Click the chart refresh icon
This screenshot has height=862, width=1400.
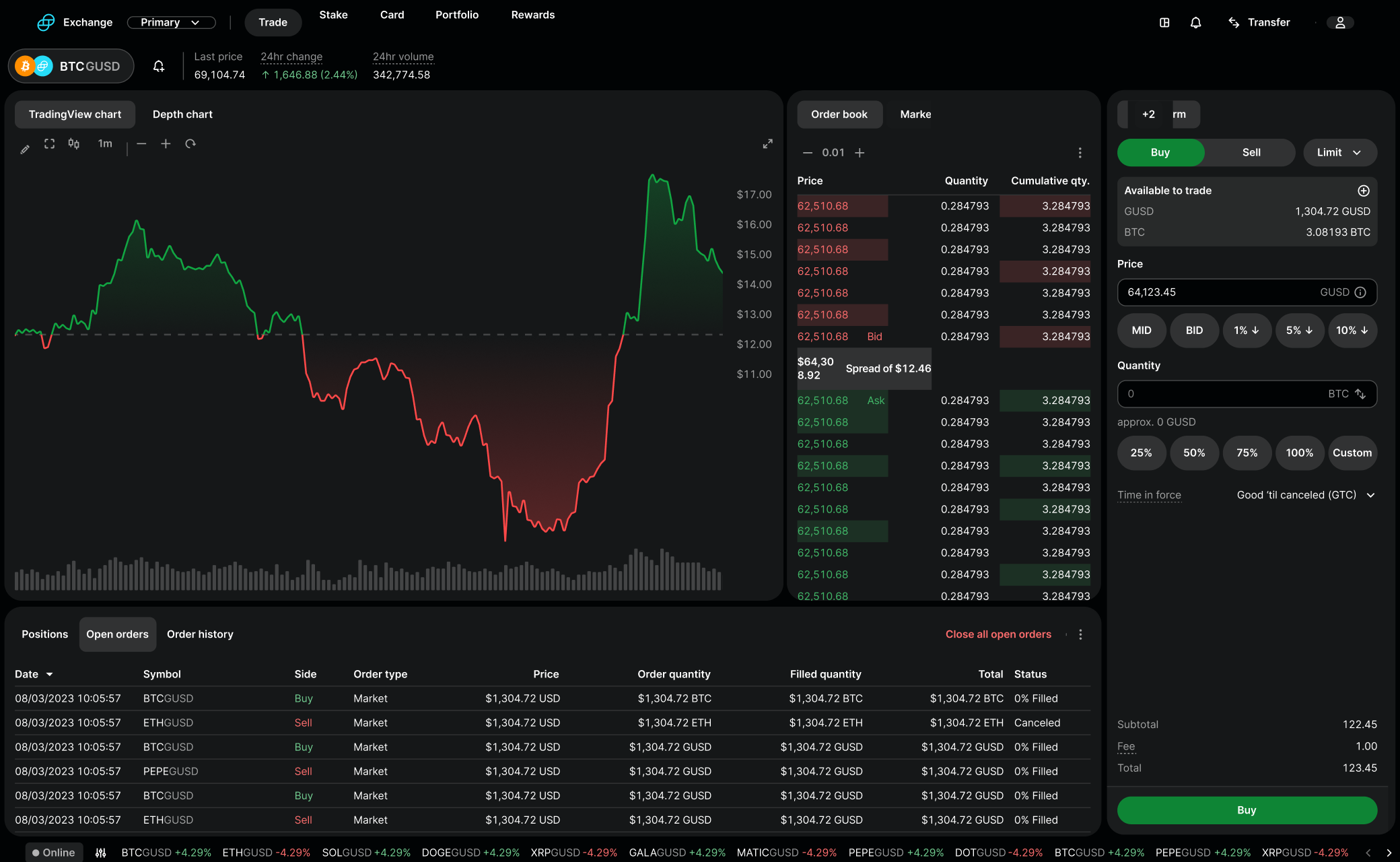(190, 144)
